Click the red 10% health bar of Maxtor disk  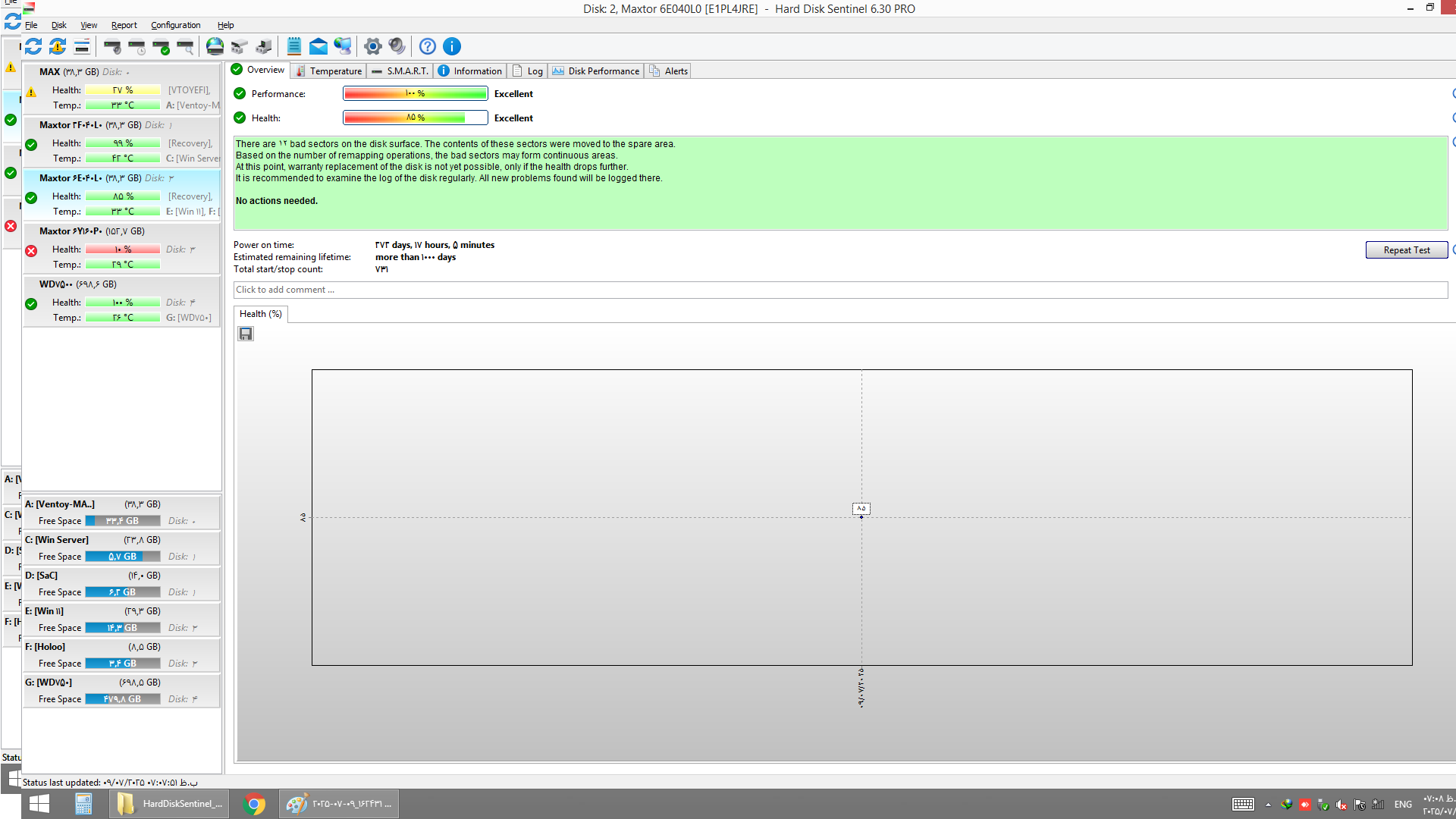click(123, 249)
